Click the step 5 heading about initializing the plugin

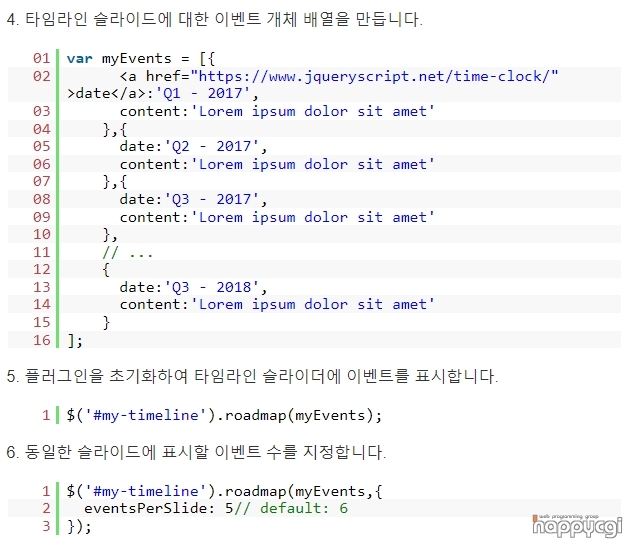[x=252, y=376]
